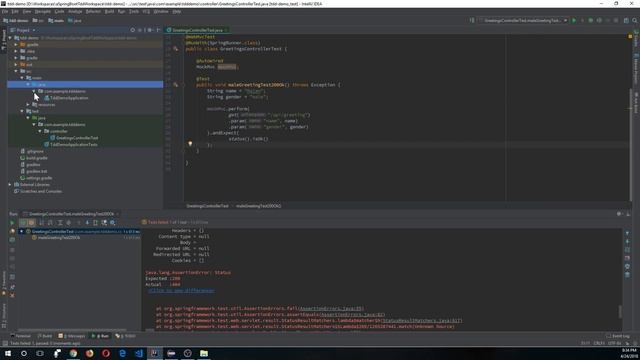The image size is (640, 360).
Task: Collapse the src folder node
Action: pyautogui.click(x=16, y=71)
